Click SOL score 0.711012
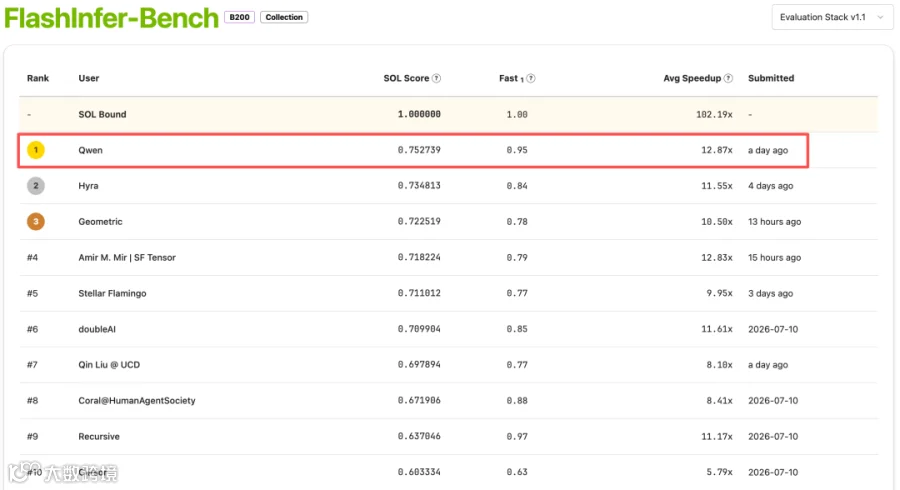 click(x=419, y=293)
